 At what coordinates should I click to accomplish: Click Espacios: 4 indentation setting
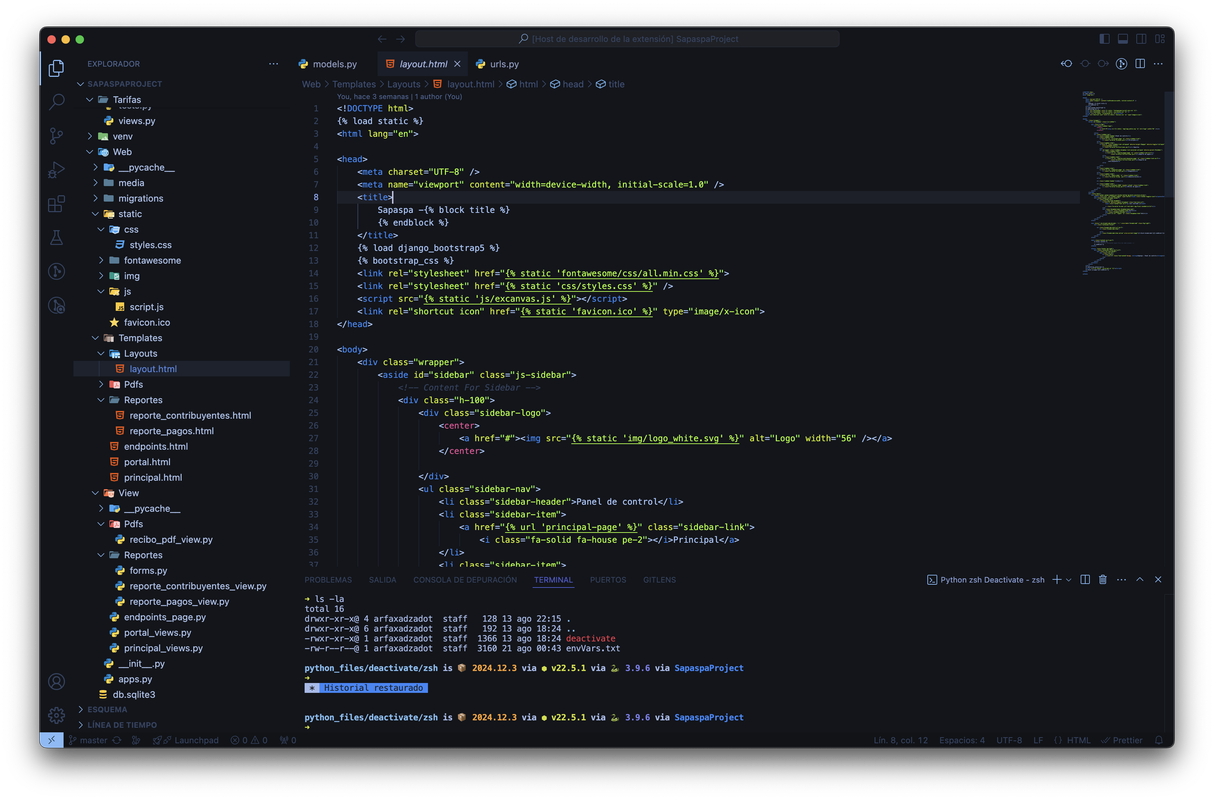pyautogui.click(x=961, y=741)
